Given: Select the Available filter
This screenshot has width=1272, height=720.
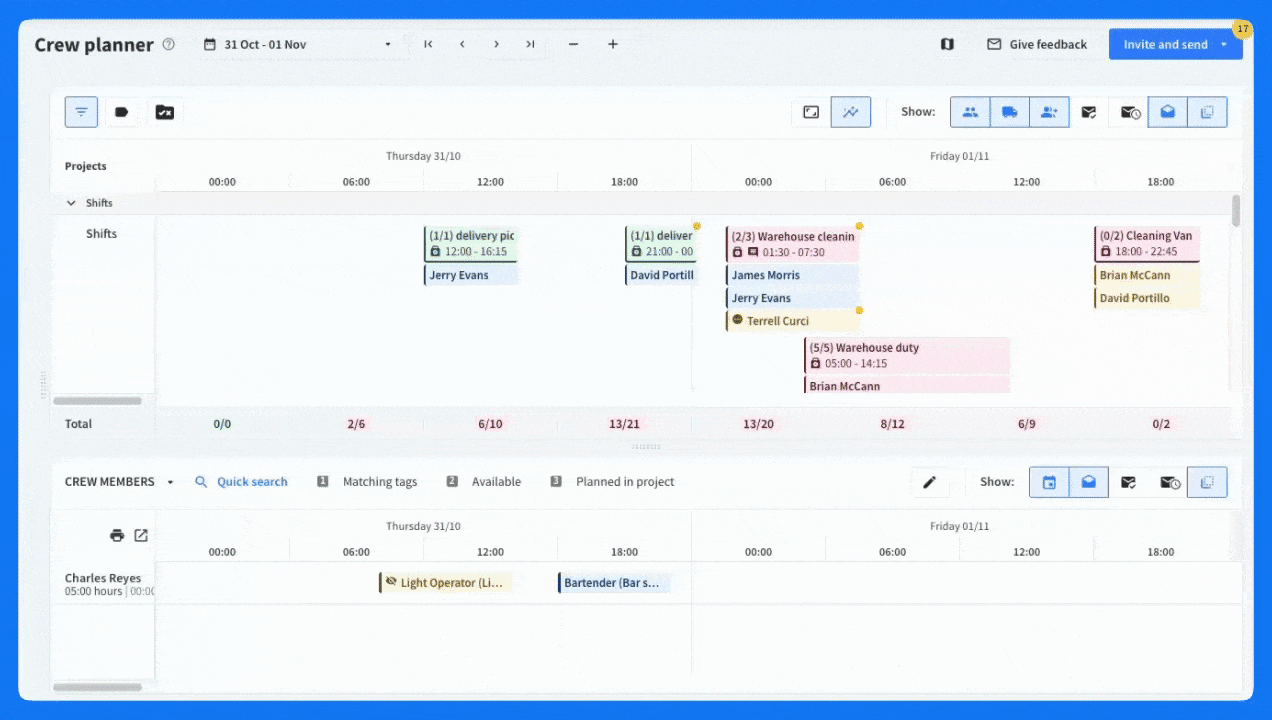Looking at the screenshot, I should coord(484,482).
